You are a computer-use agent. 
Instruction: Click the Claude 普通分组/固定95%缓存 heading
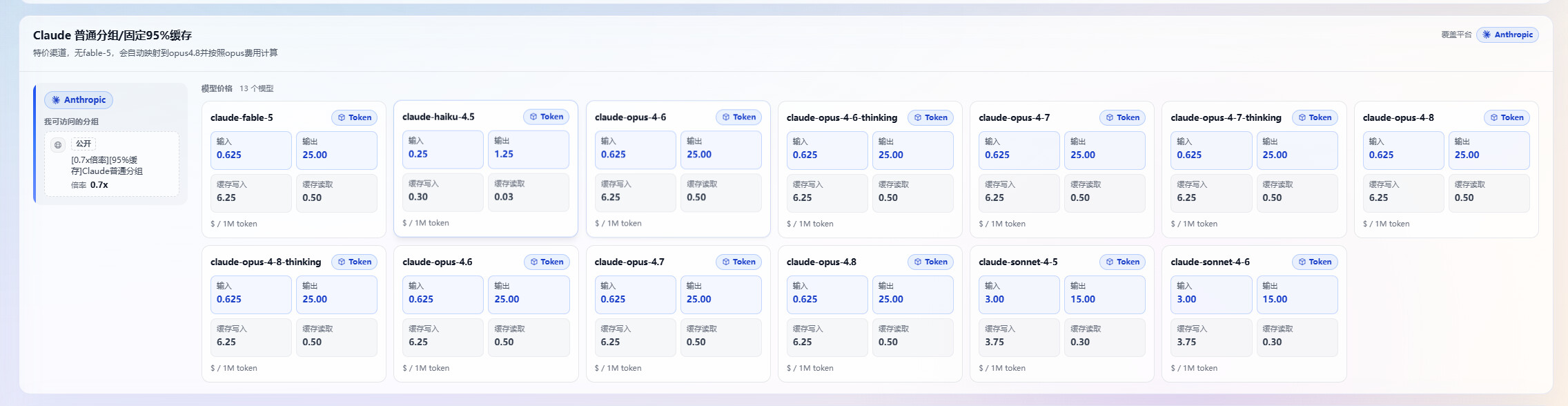pyautogui.click(x=112, y=35)
